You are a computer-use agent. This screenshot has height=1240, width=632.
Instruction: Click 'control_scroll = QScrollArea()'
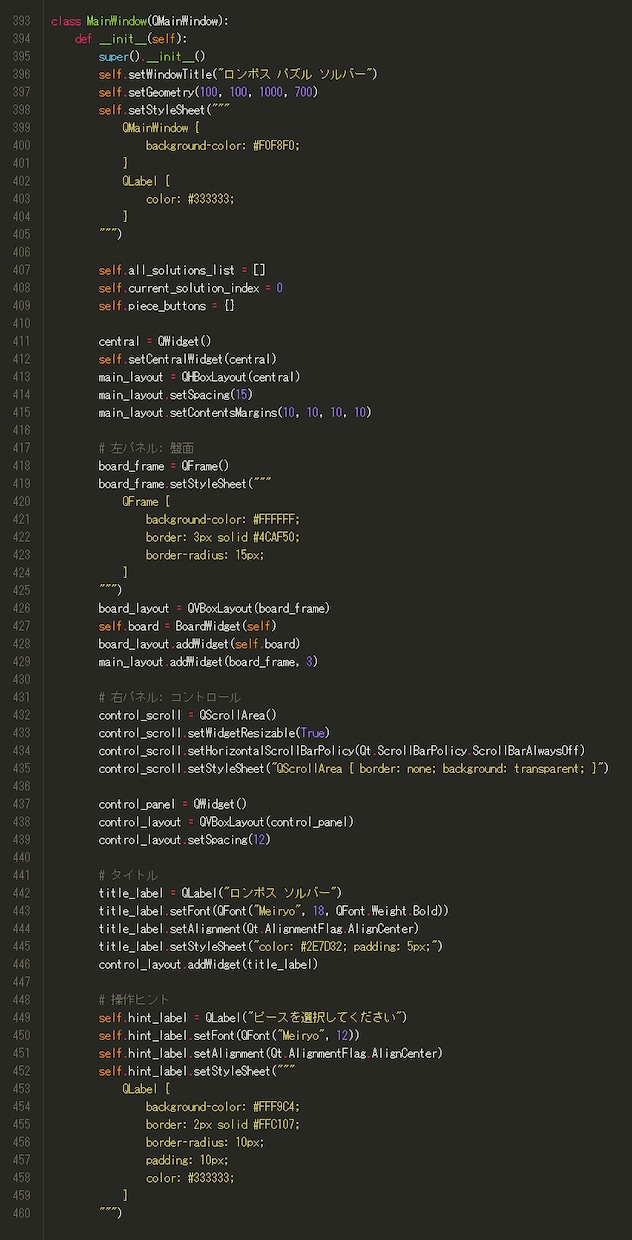click(187, 715)
